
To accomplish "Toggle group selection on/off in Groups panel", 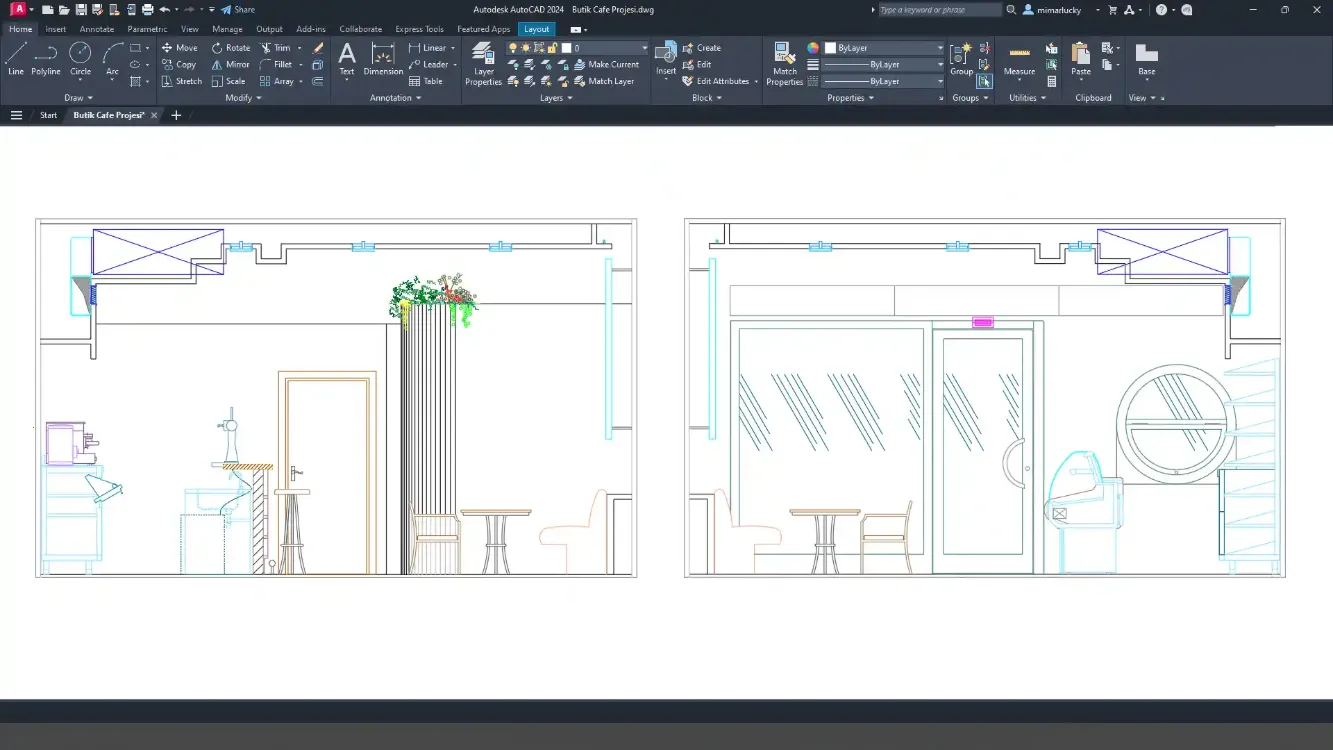I will [x=985, y=82].
